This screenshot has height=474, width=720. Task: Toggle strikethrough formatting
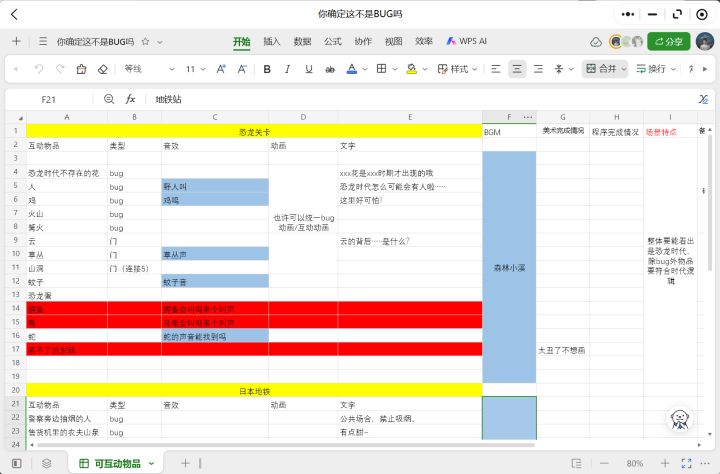tap(330, 69)
